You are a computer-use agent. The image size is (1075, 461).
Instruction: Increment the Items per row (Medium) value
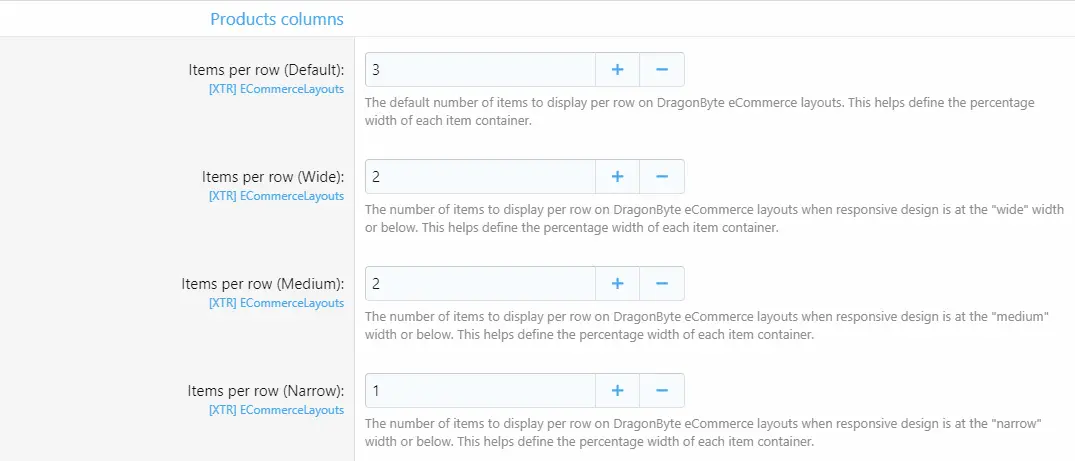tap(617, 284)
